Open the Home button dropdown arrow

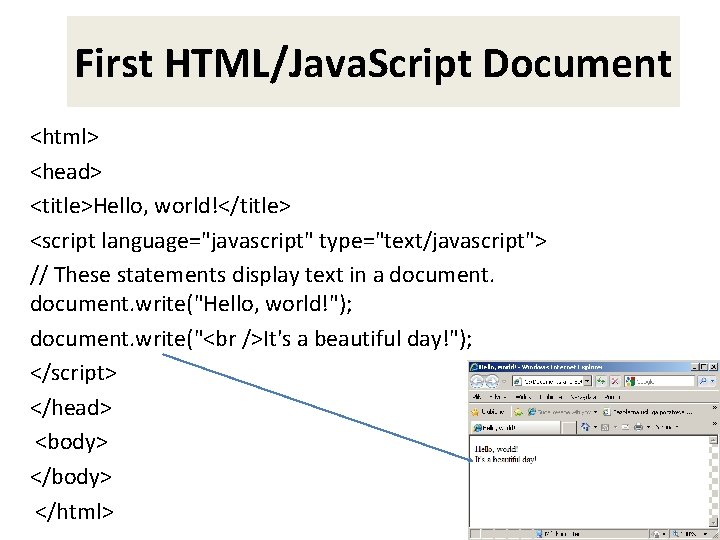point(596,427)
